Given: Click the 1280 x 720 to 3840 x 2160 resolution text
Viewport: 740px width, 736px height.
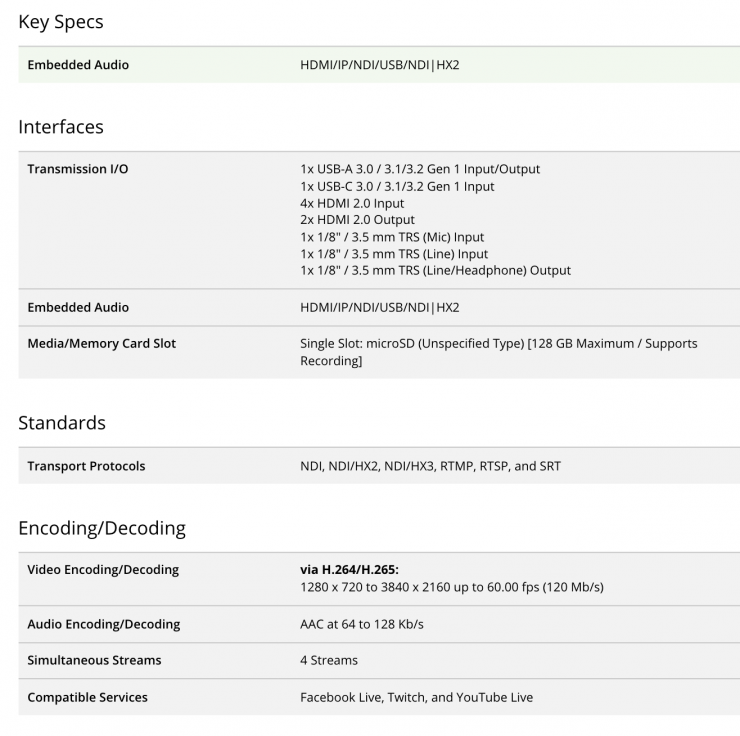Looking at the screenshot, I should click(x=452, y=587).
